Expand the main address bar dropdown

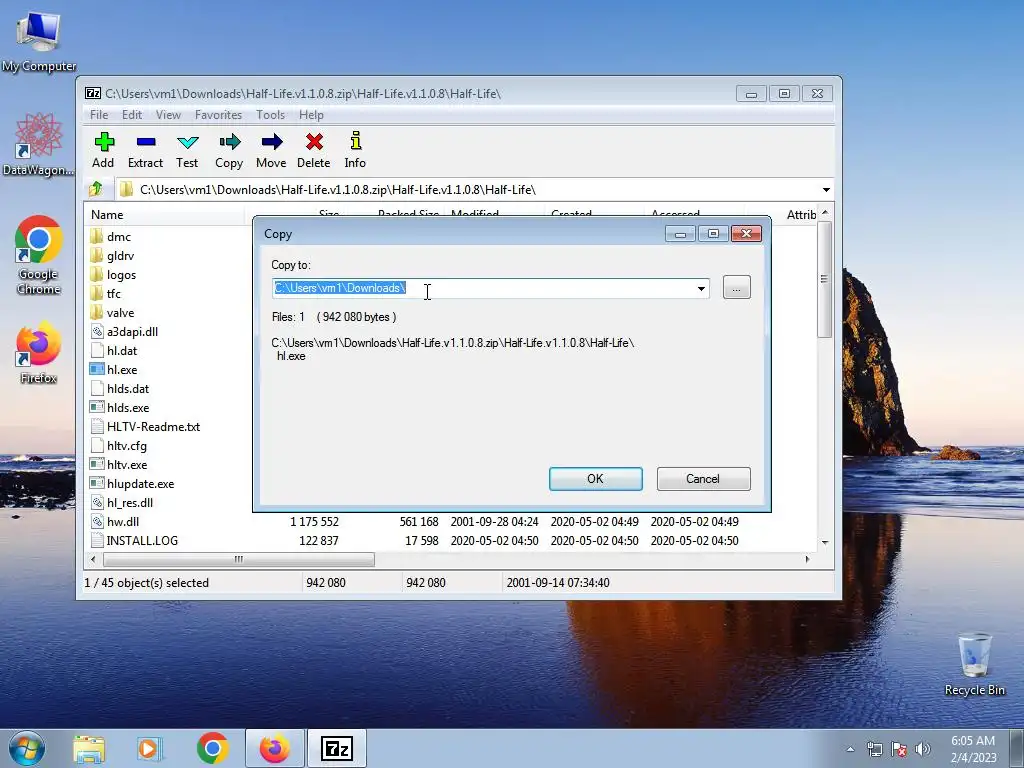click(826, 189)
